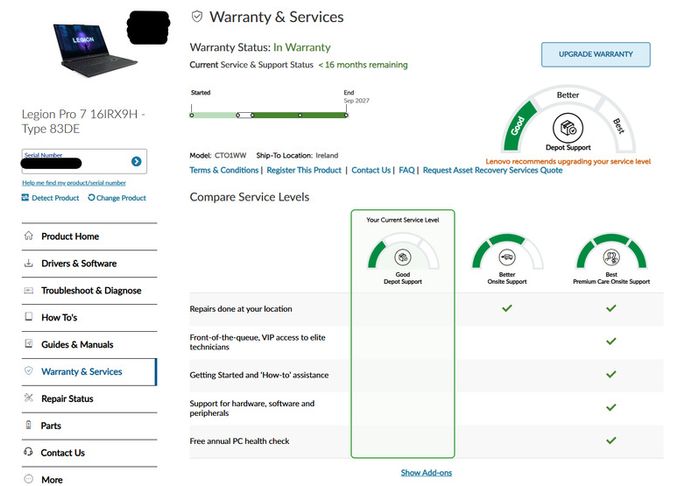Click the Change Product refresh icon
The image size is (700, 486).
pos(91,197)
